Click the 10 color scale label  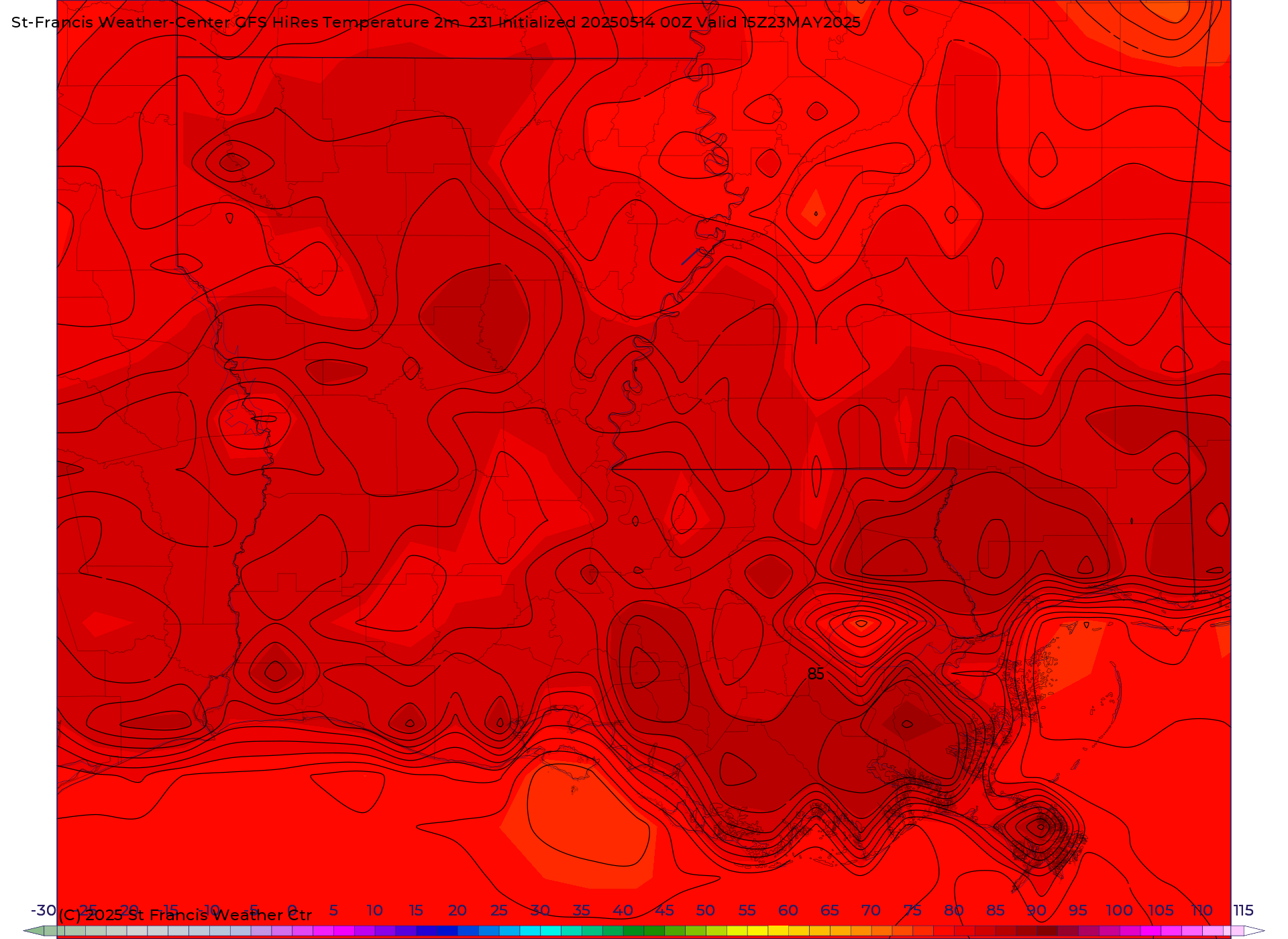(375, 911)
